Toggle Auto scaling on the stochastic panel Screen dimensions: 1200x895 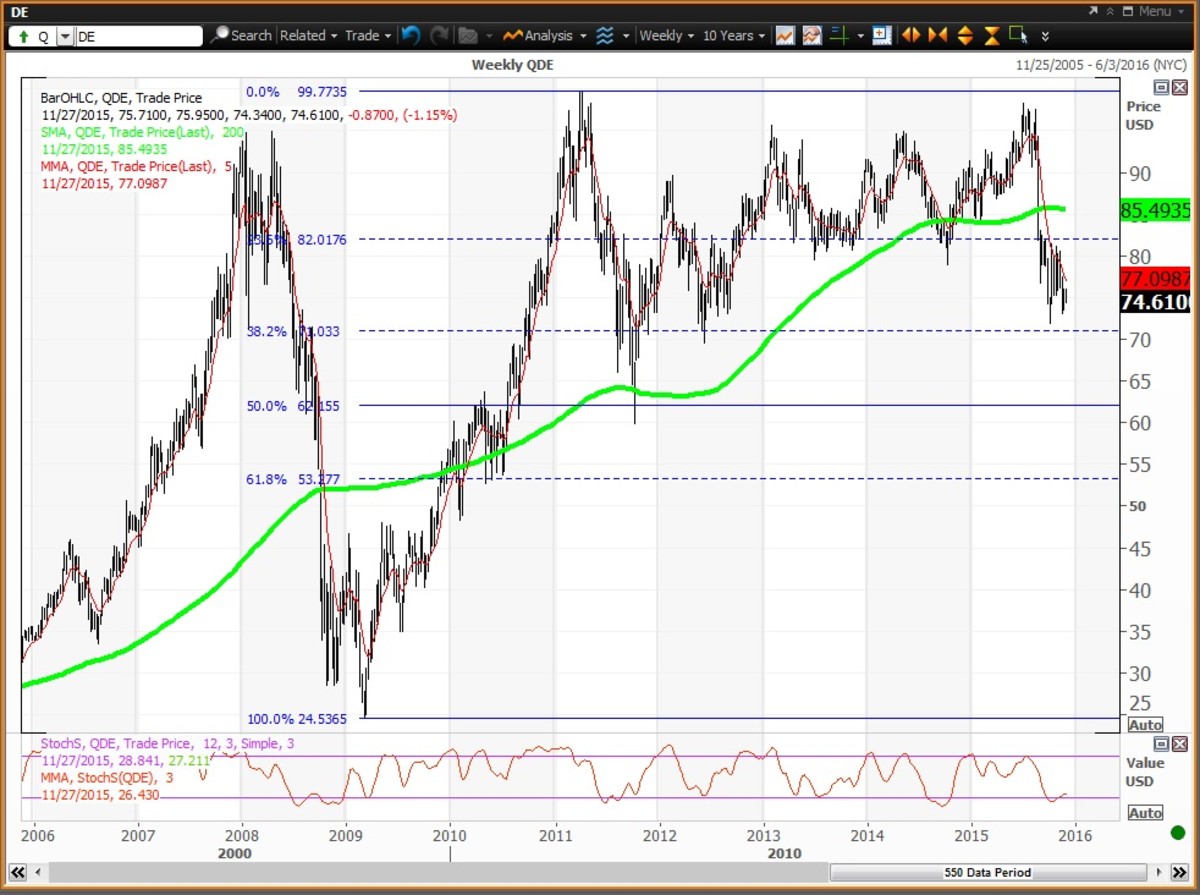pyautogui.click(x=1145, y=813)
